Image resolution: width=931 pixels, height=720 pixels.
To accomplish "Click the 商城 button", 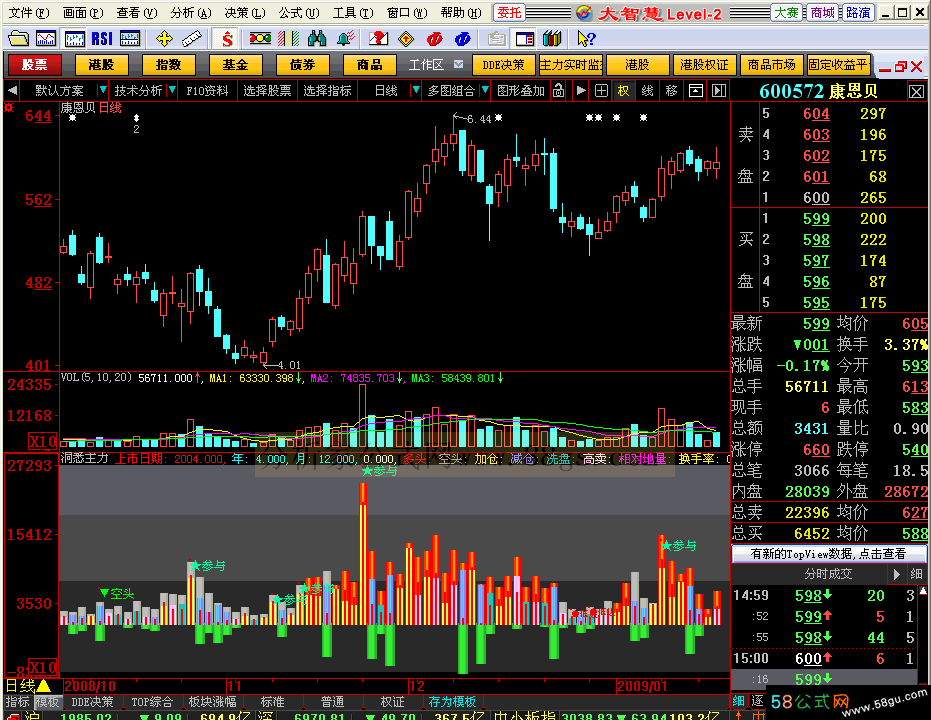I will click(x=822, y=12).
